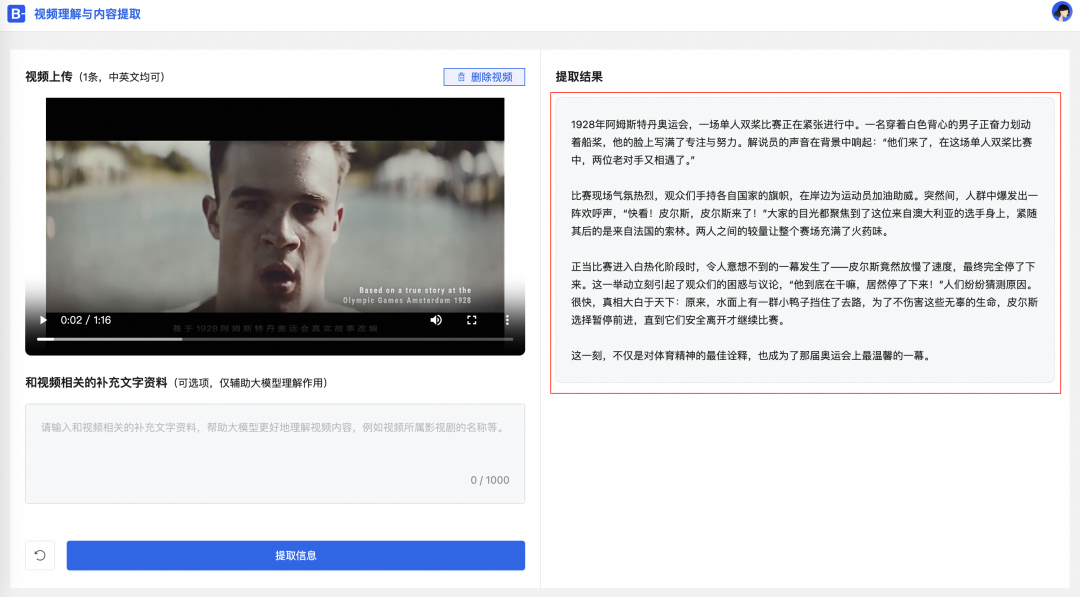Focus the supplementary text input field

(275, 454)
